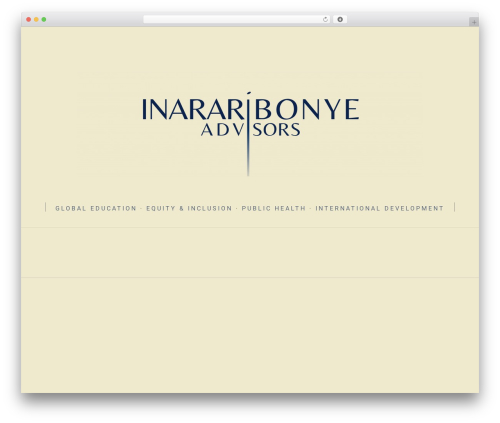The height and width of the screenshot is (423, 500).
Task: Maximize the window with green button
Action: pyautogui.click(x=44, y=20)
